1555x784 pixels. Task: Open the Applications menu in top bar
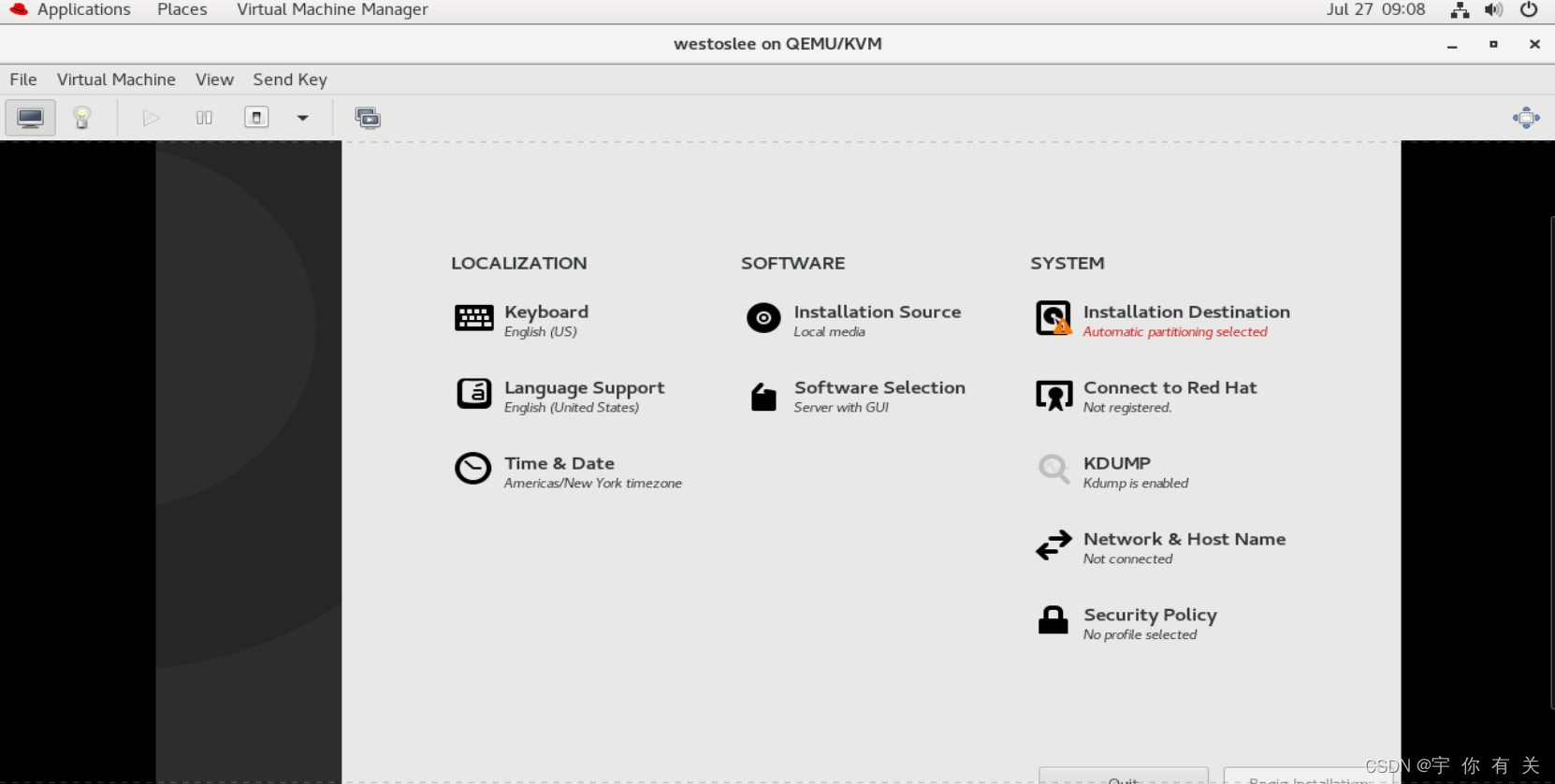84,9
